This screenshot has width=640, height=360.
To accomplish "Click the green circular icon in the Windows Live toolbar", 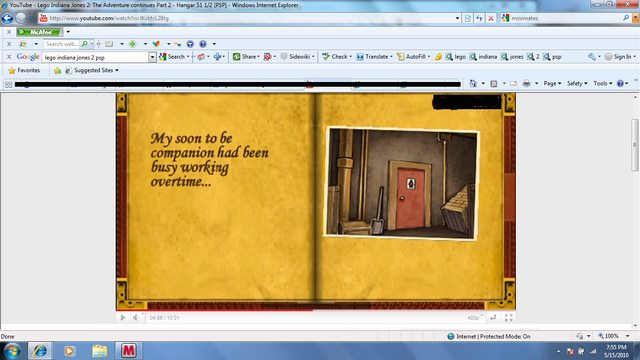I will pyautogui.click(x=133, y=44).
